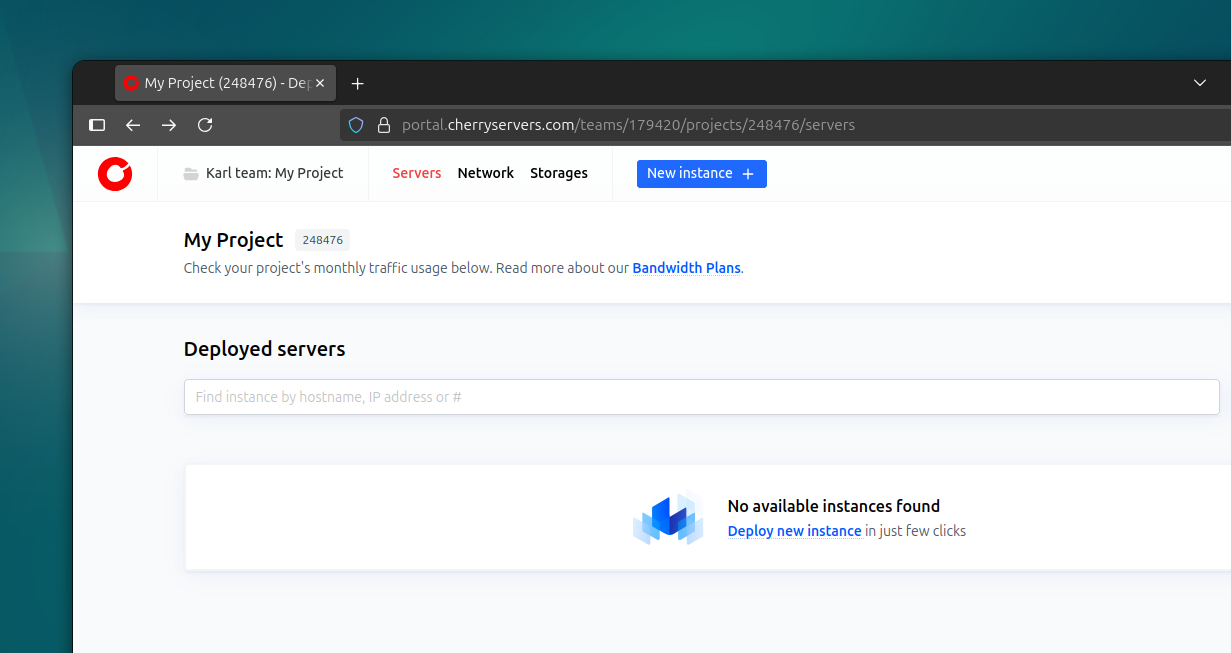The height and width of the screenshot is (653, 1231).
Task: Close the My Project browser tab
Action: [x=320, y=83]
